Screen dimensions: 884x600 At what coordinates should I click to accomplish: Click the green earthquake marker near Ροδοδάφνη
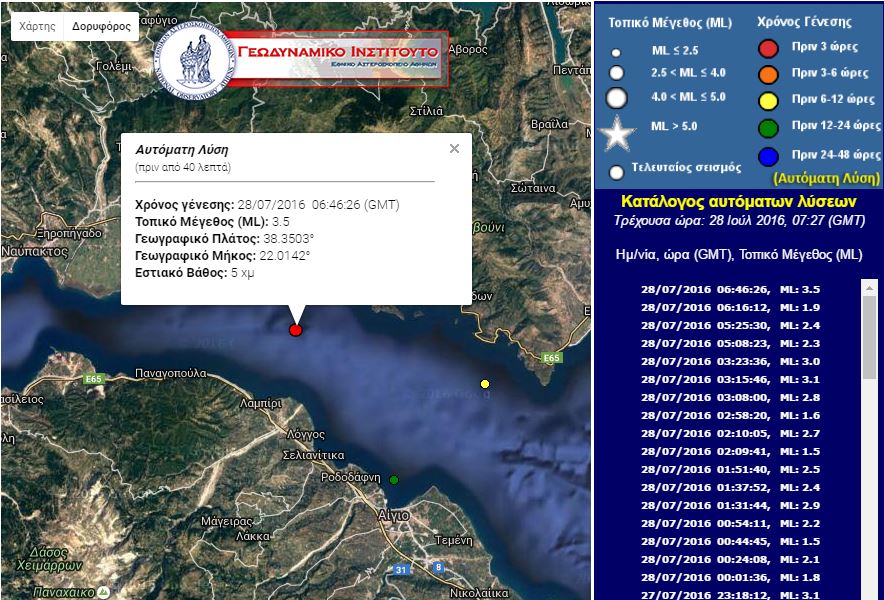[396, 478]
